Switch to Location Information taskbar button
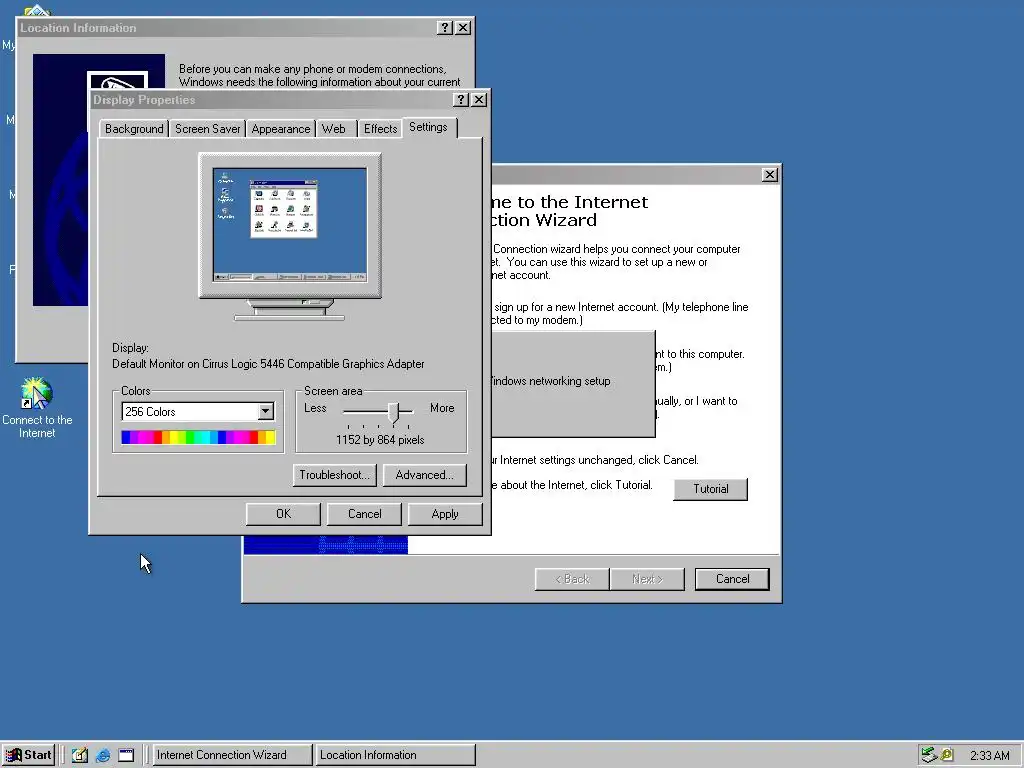 point(394,755)
